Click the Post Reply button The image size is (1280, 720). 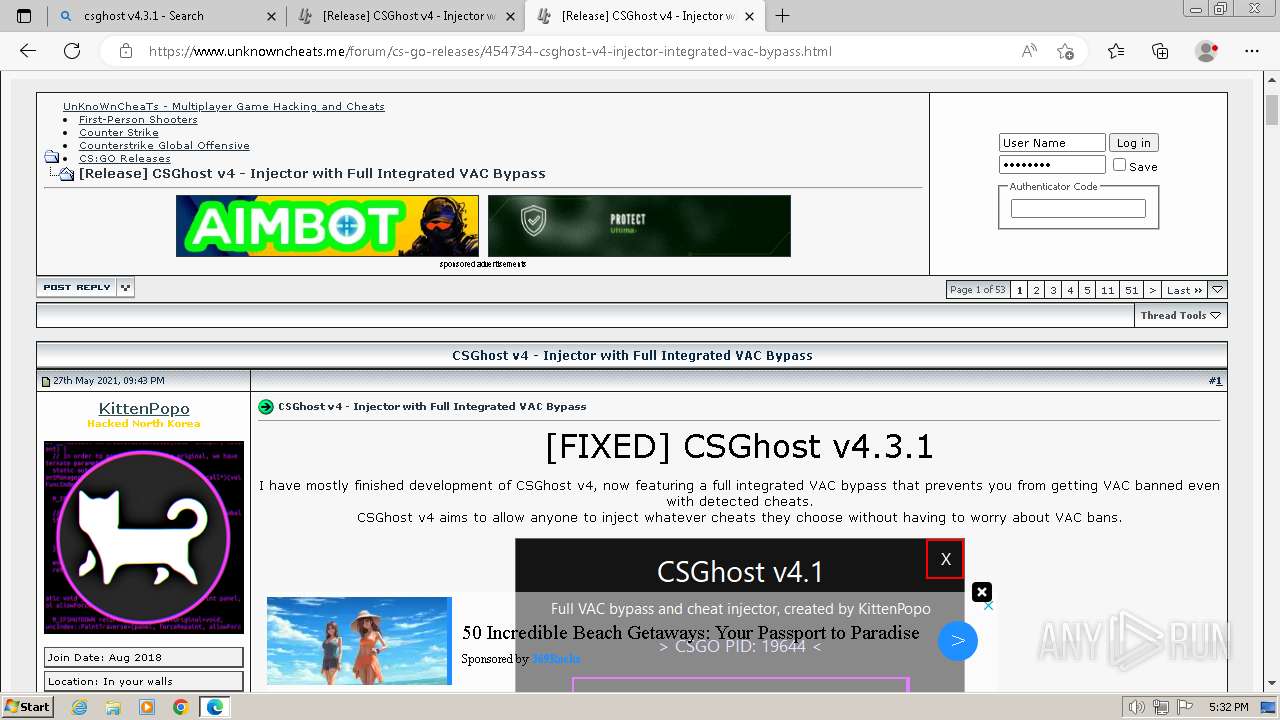(77, 288)
